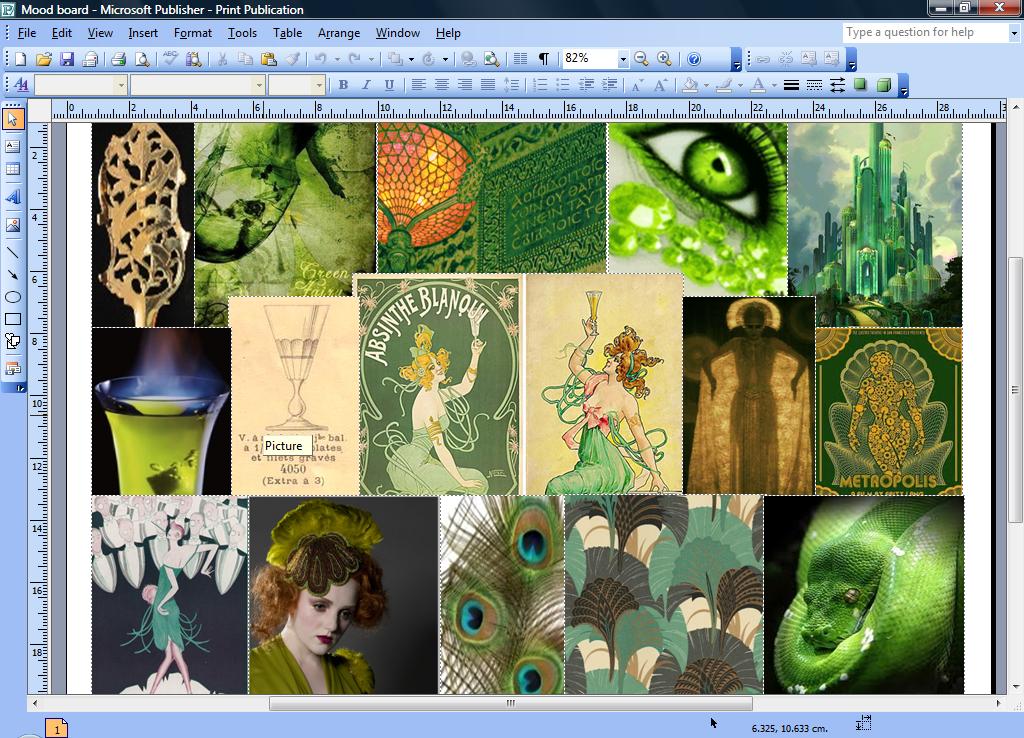The height and width of the screenshot is (738, 1024).
Task: Expand Font Color dropdown arrow
Action: (x=775, y=85)
